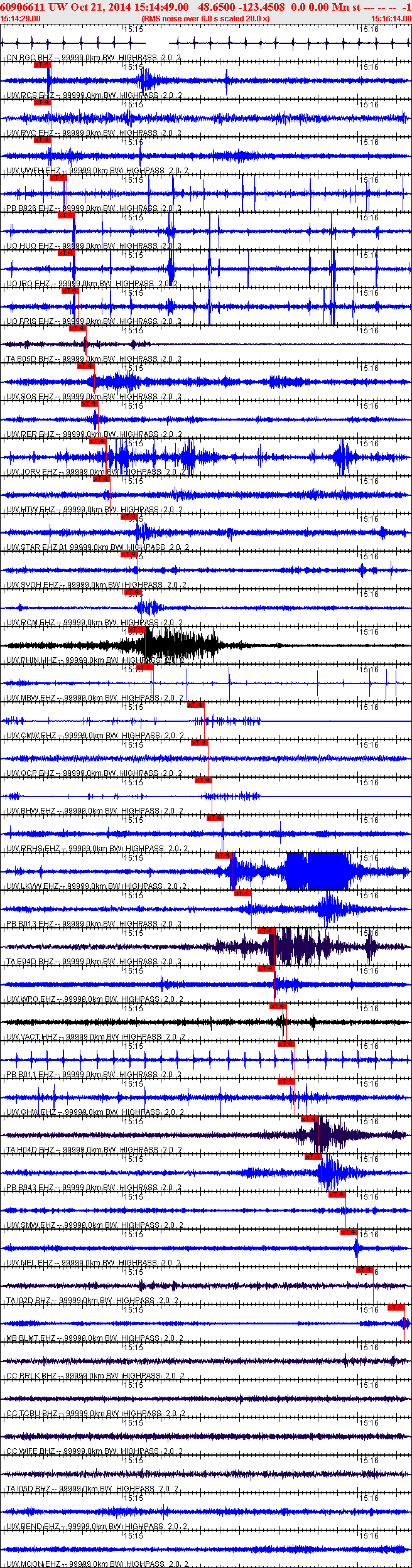The height and width of the screenshot is (1568, 412).
Task: Click the CC PRLK BHZ station label
Action: pos(31,1376)
